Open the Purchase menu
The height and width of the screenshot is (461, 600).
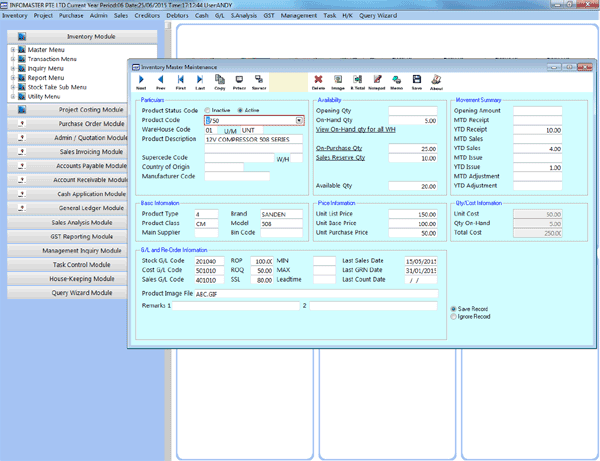71,16
